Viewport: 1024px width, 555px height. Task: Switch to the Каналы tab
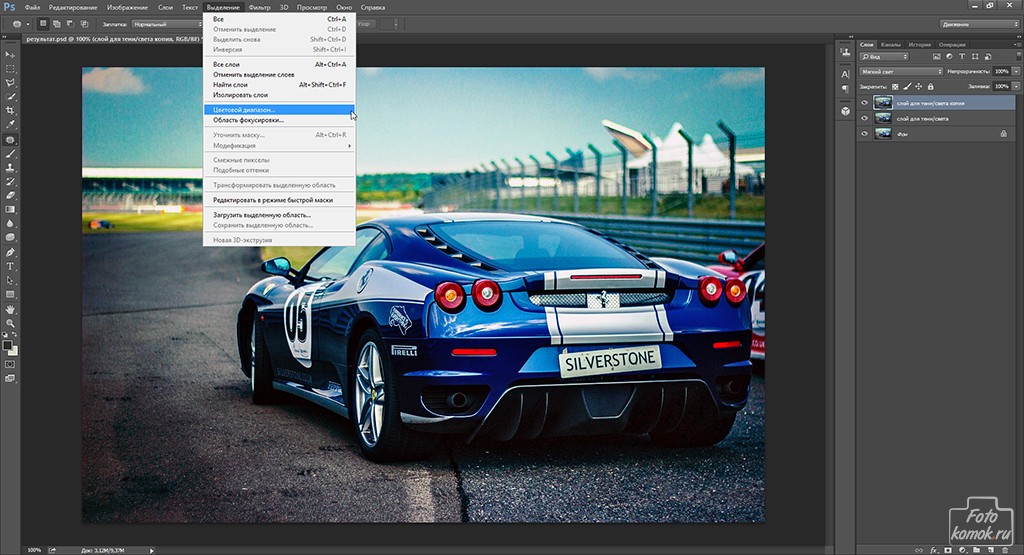890,44
